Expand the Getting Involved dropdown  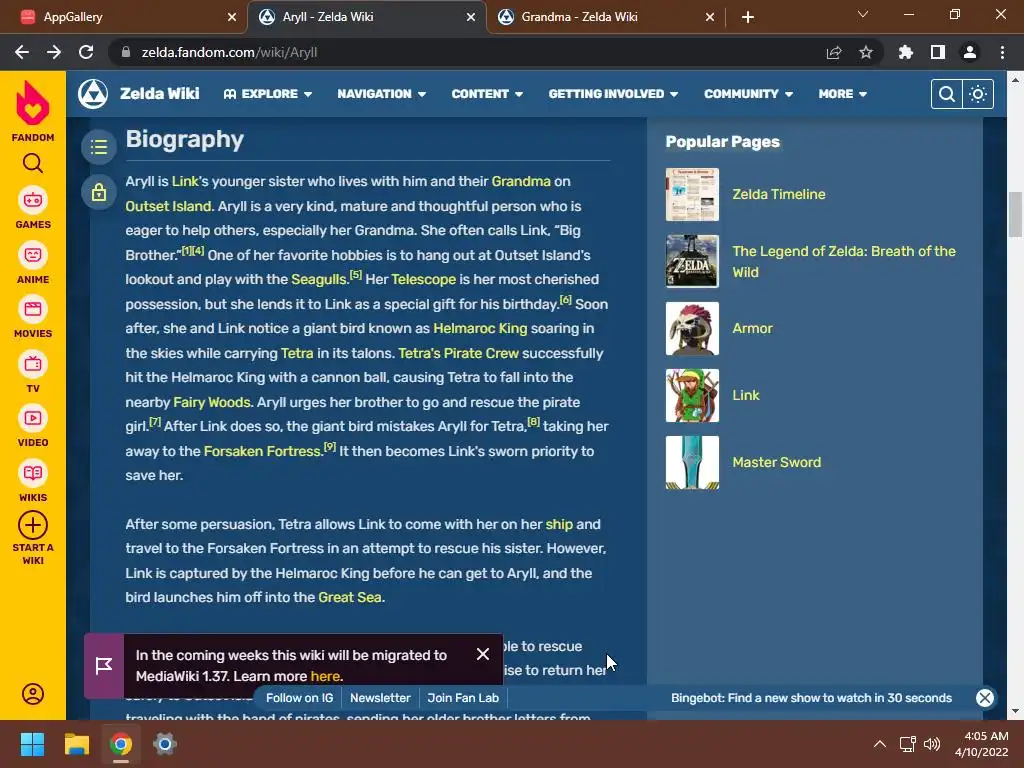coord(613,94)
